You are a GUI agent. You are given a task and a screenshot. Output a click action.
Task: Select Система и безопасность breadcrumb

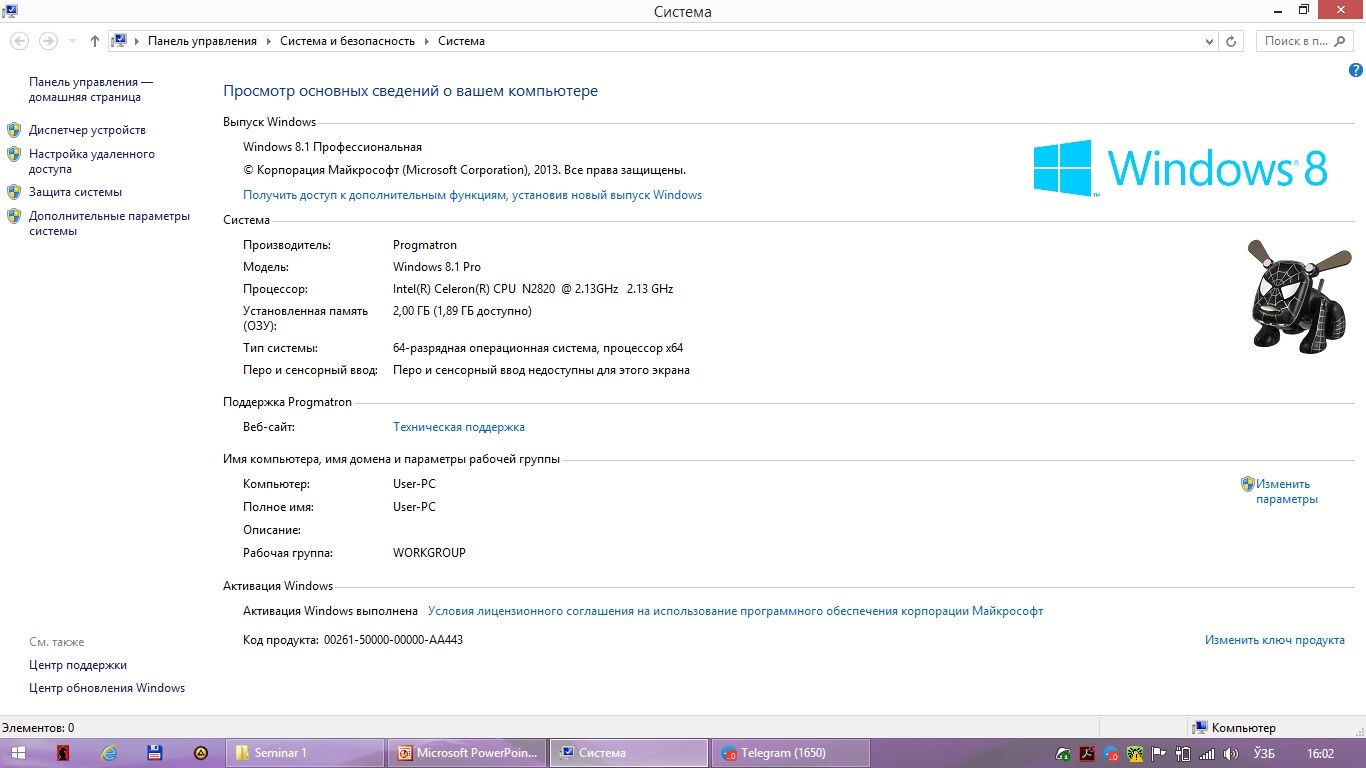(347, 41)
